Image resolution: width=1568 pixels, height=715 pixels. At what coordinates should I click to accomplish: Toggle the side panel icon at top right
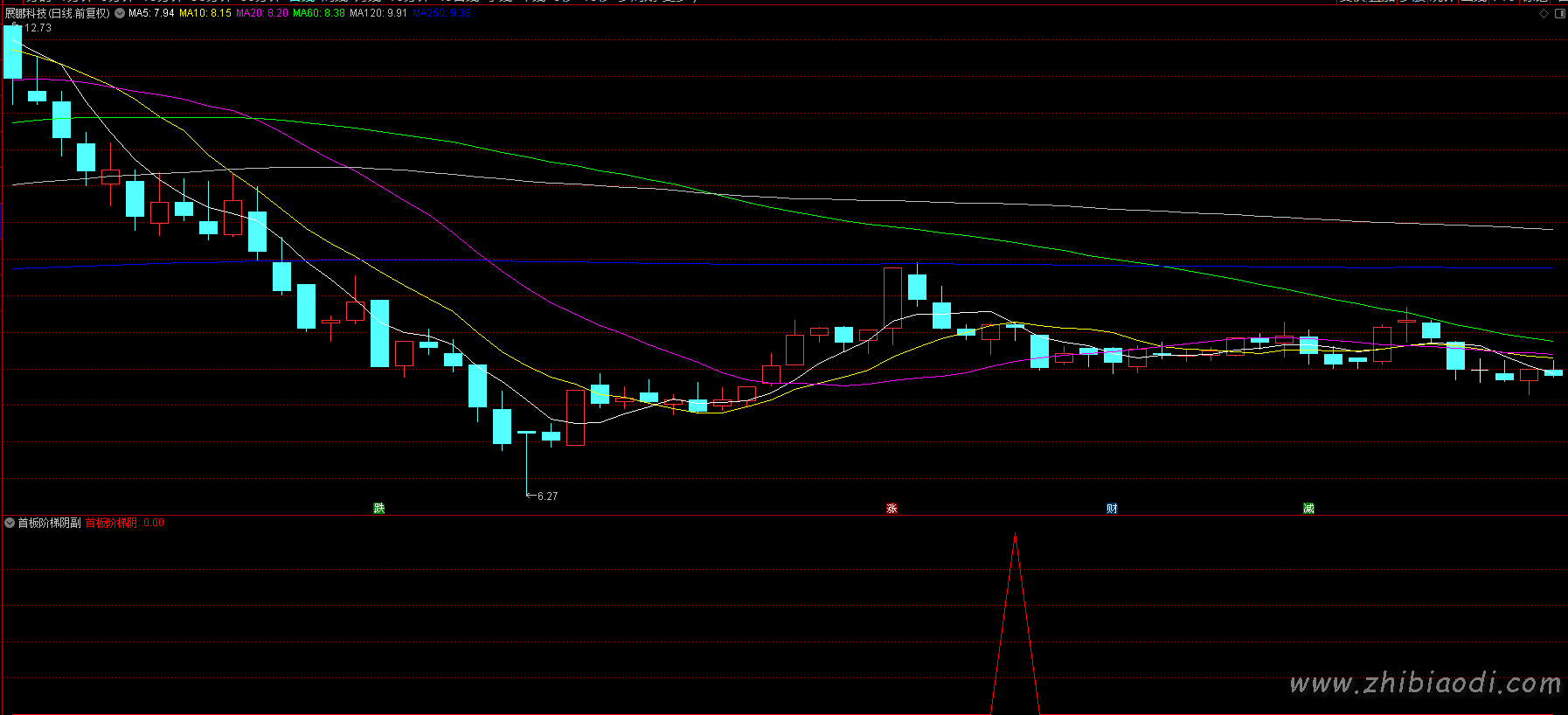(1560, 13)
